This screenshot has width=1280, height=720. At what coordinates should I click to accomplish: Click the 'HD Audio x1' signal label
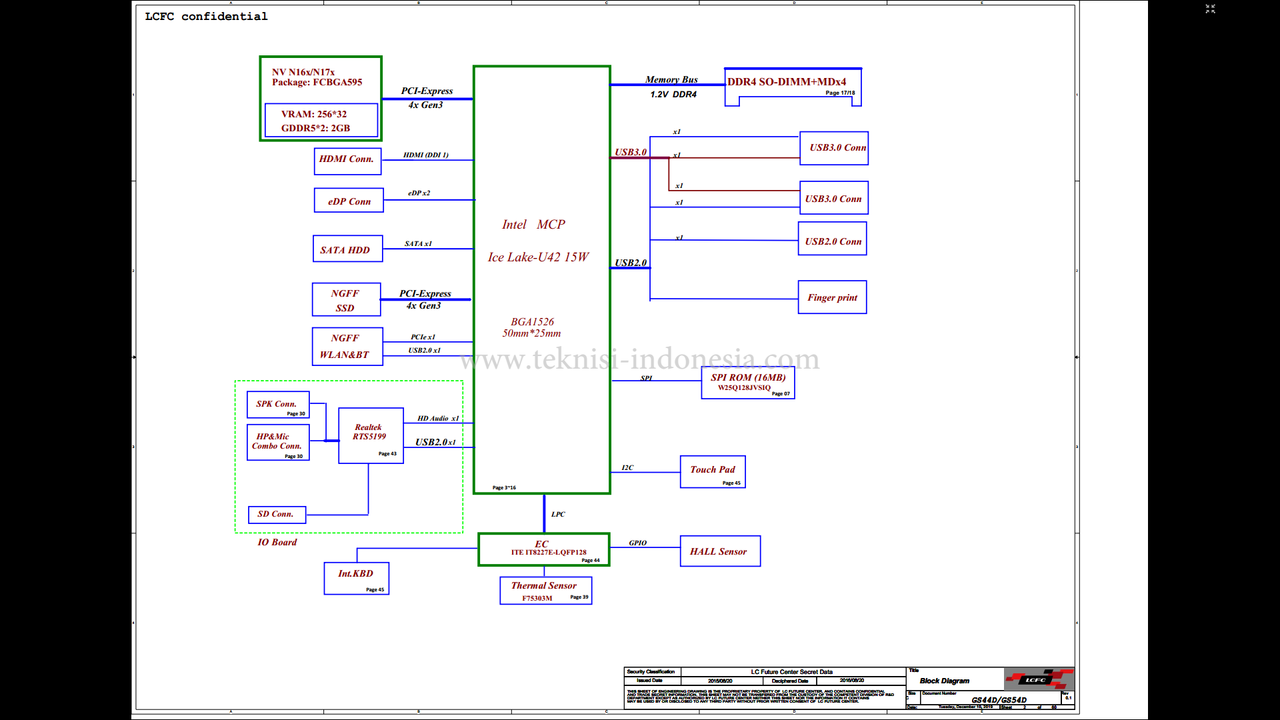point(438,418)
